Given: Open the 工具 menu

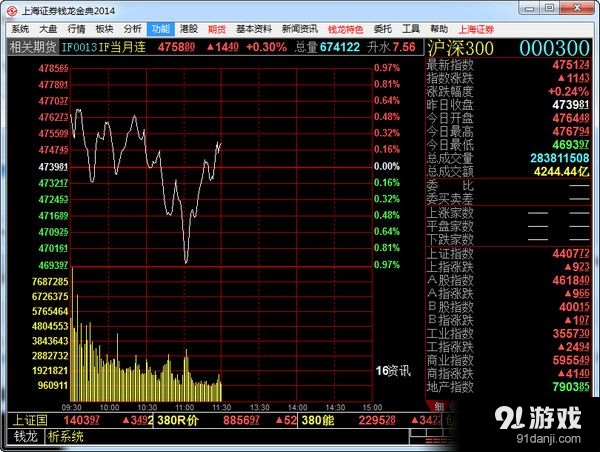Looking at the screenshot, I should click(x=411, y=29).
